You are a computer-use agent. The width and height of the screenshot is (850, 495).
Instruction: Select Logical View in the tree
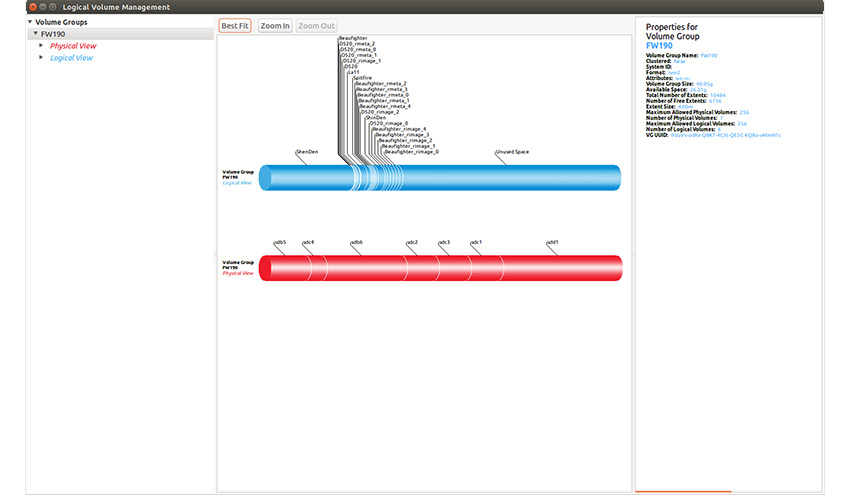point(71,58)
